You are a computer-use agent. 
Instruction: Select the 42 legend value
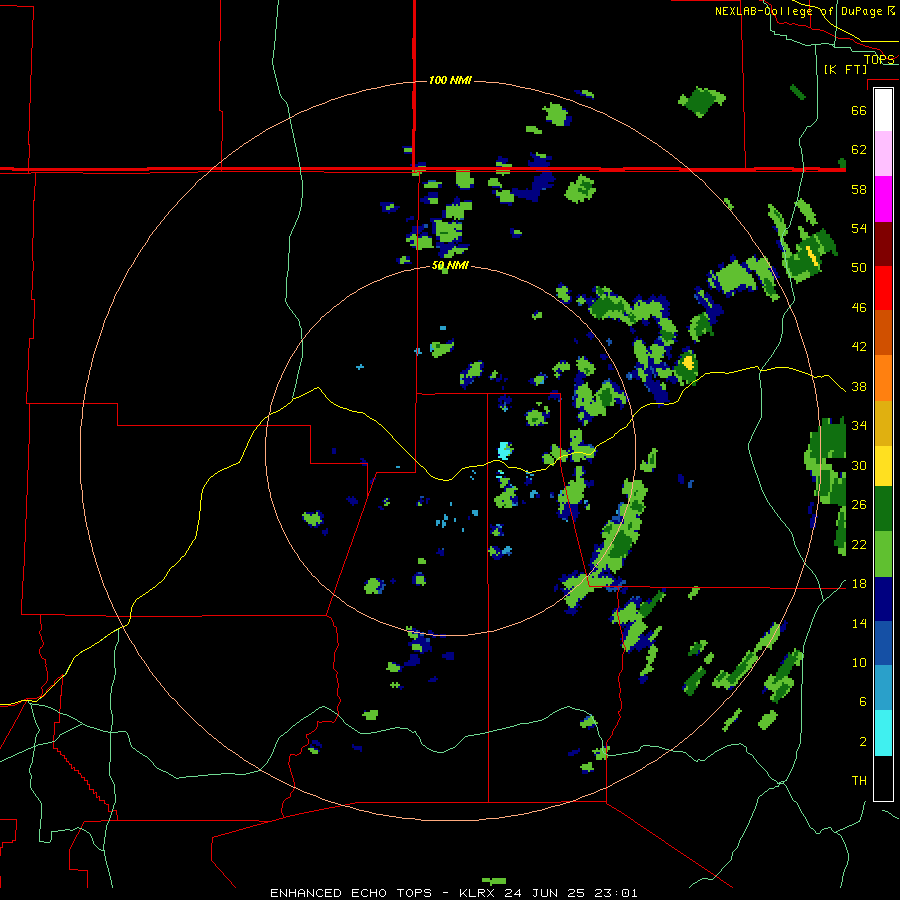859,347
